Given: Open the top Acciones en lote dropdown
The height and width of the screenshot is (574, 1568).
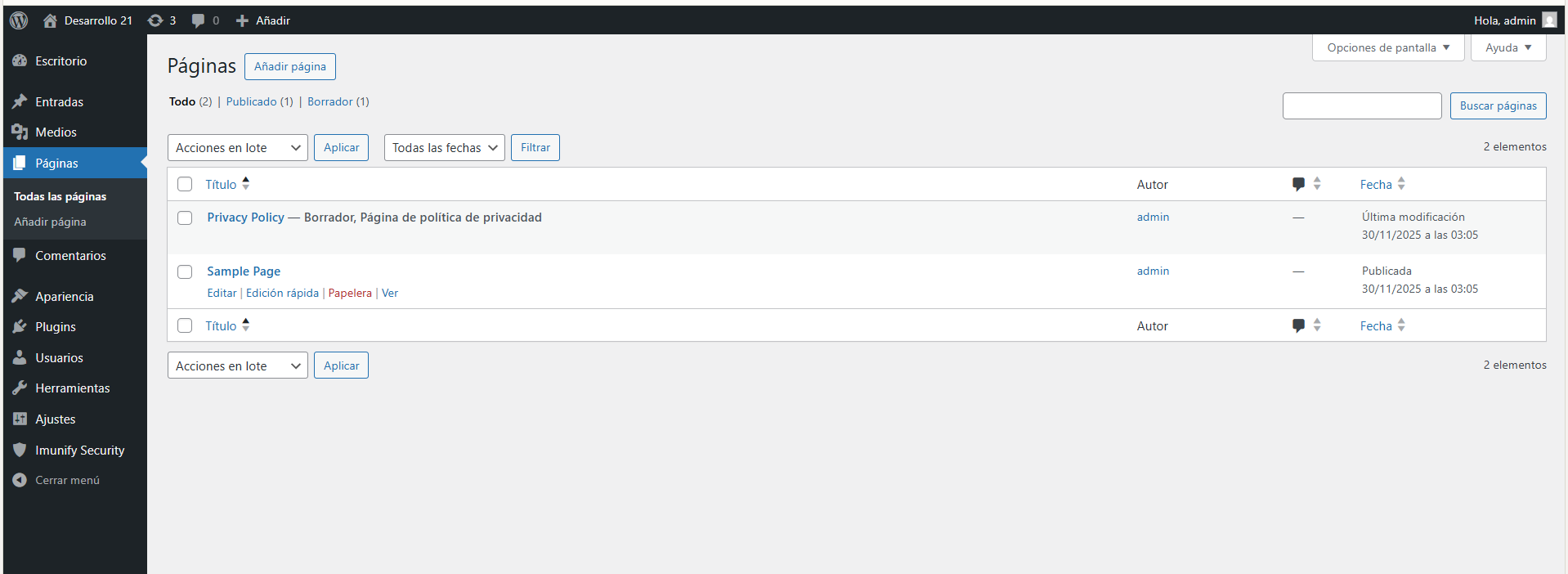Looking at the screenshot, I should (x=237, y=148).
